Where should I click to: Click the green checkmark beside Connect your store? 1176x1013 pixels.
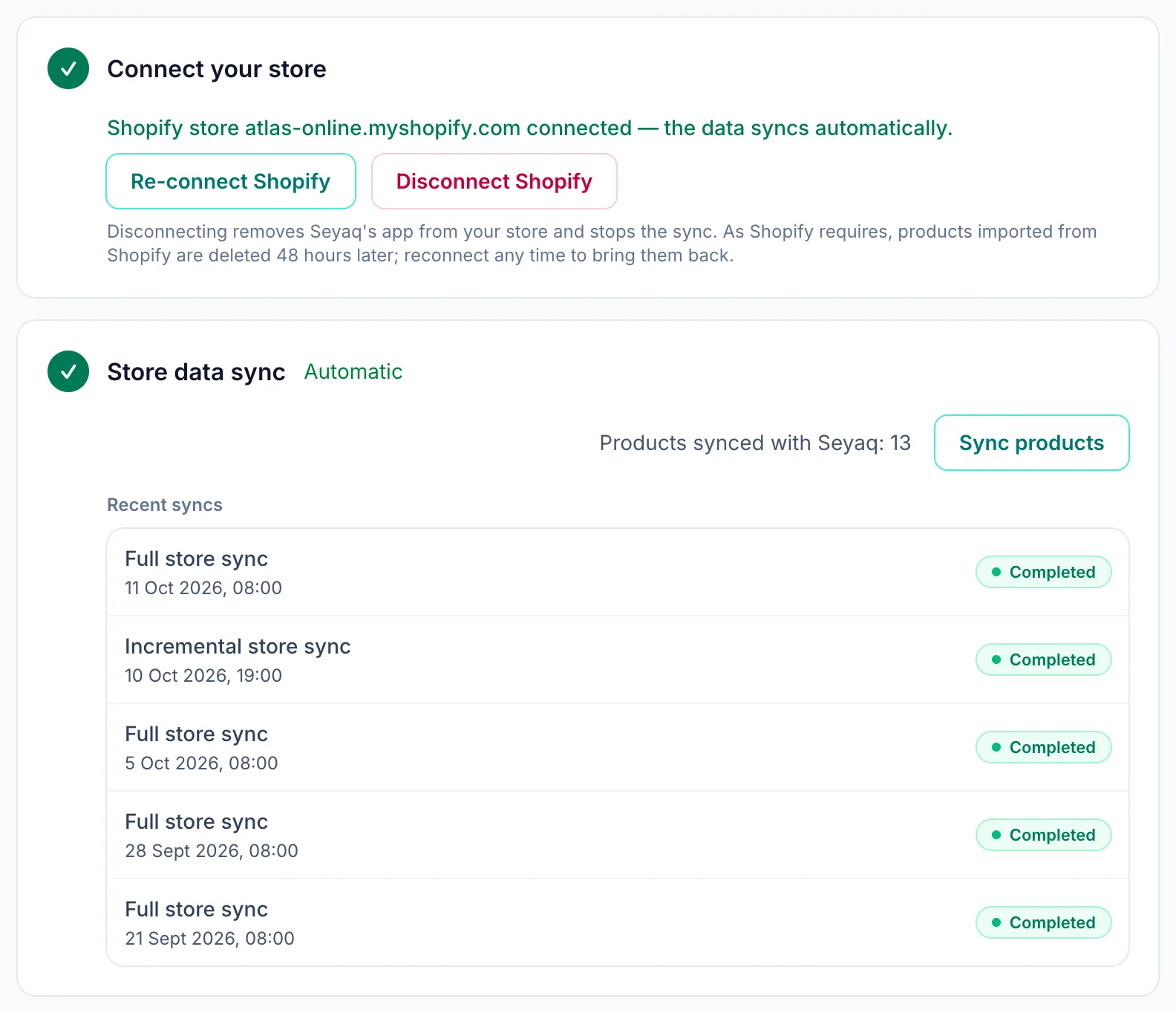click(68, 68)
